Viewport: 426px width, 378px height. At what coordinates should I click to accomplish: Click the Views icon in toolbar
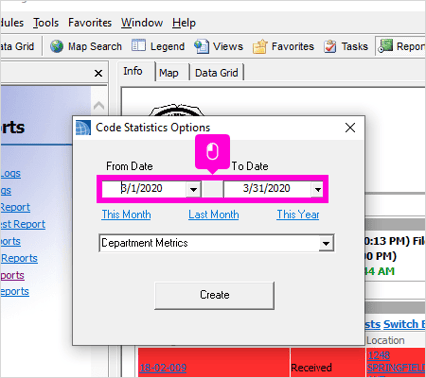202,46
